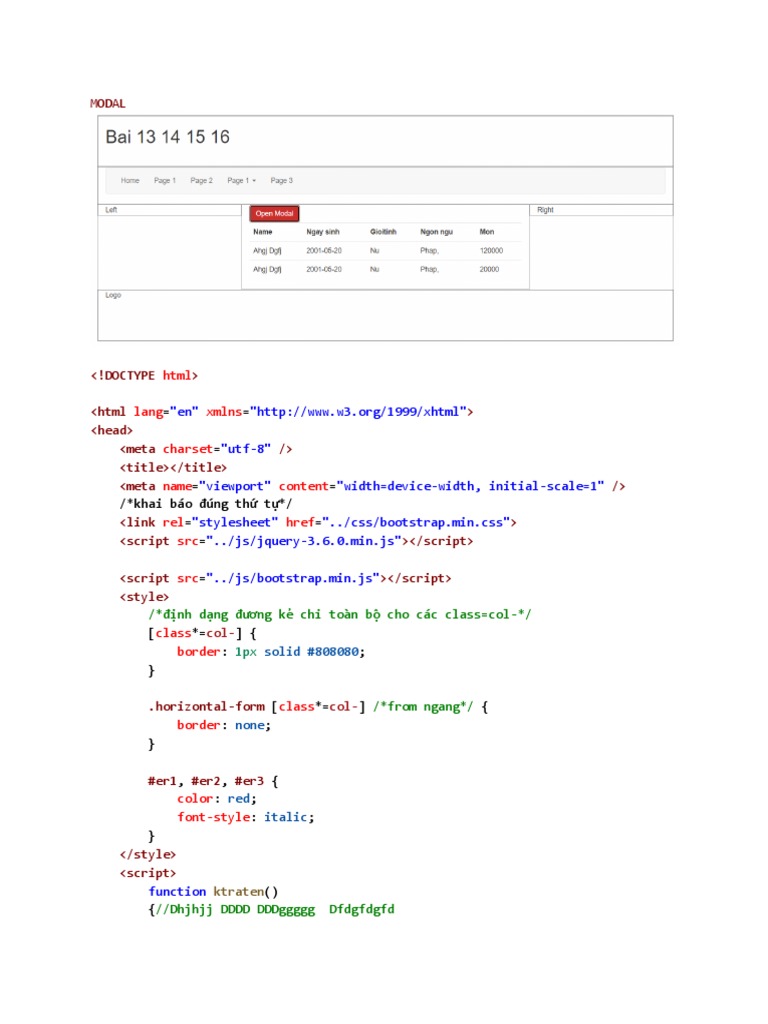Click the meta charset utf-8 line
Image resolution: width=768 pixels, height=1024 pixels.
coord(206,449)
